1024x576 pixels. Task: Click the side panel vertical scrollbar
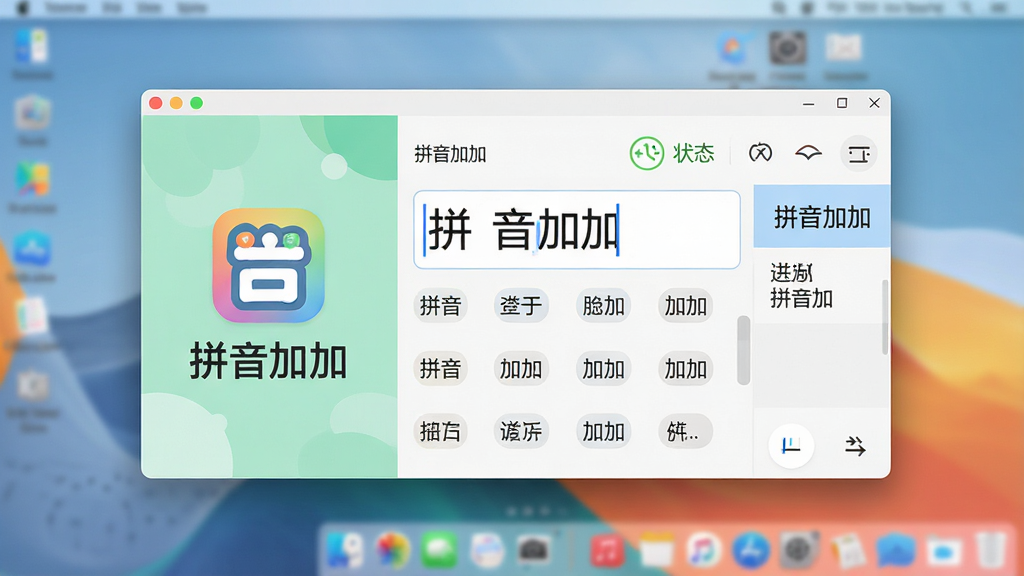[885, 317]
